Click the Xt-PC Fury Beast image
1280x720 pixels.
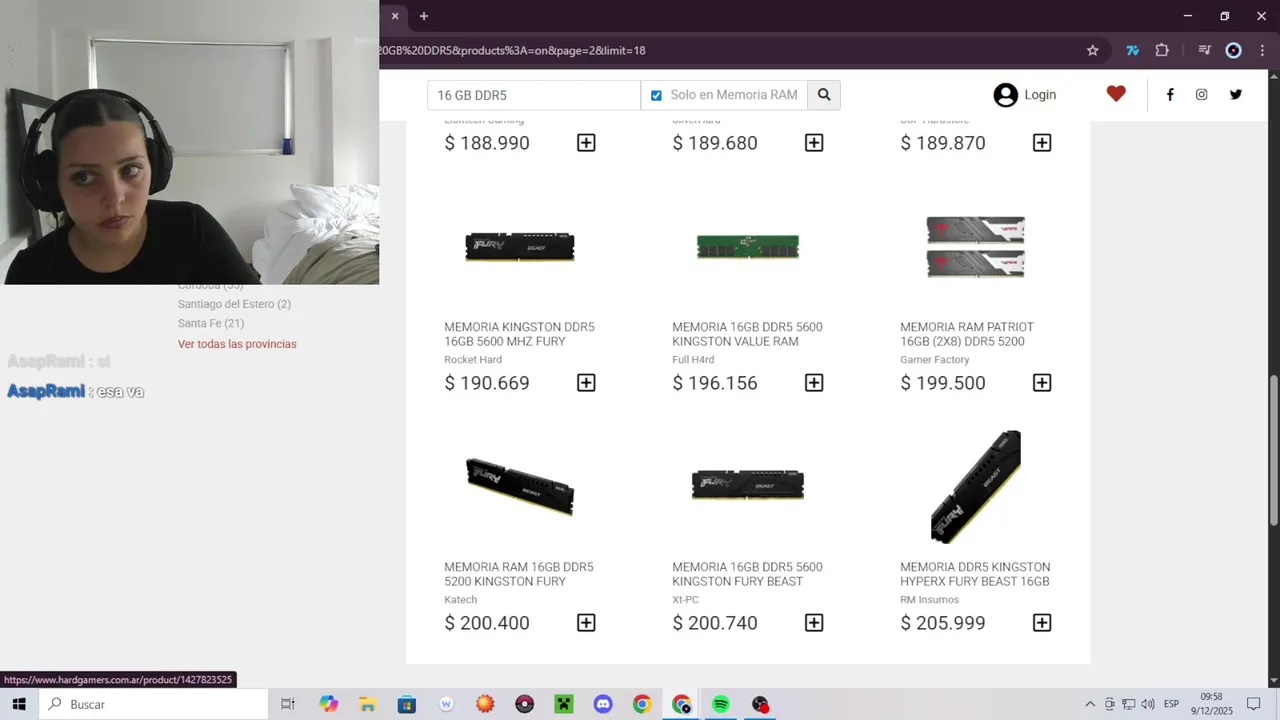point(748,485)
